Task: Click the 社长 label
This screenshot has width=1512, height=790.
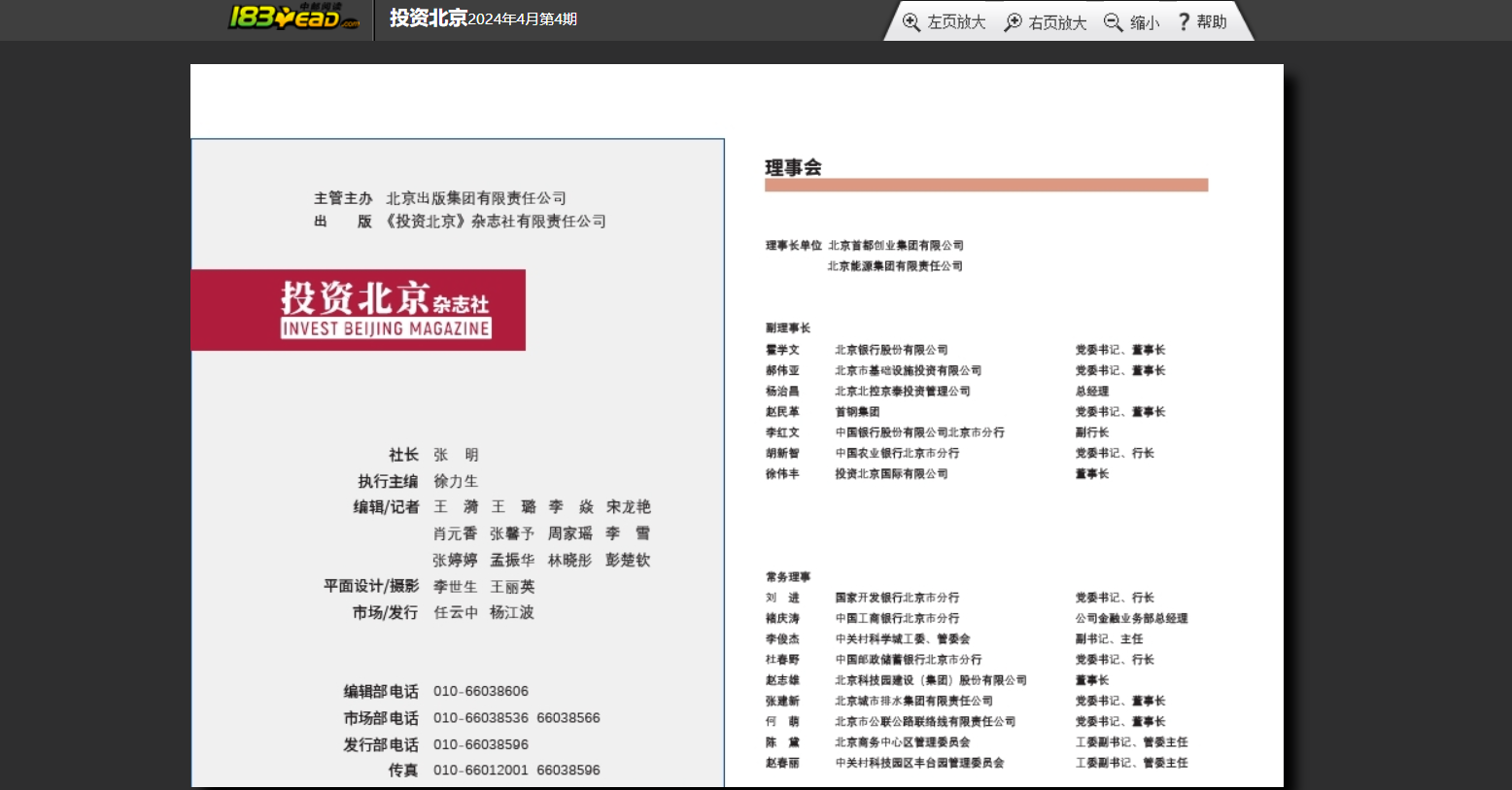Action: pyautogui.click(x=404, y=455)
